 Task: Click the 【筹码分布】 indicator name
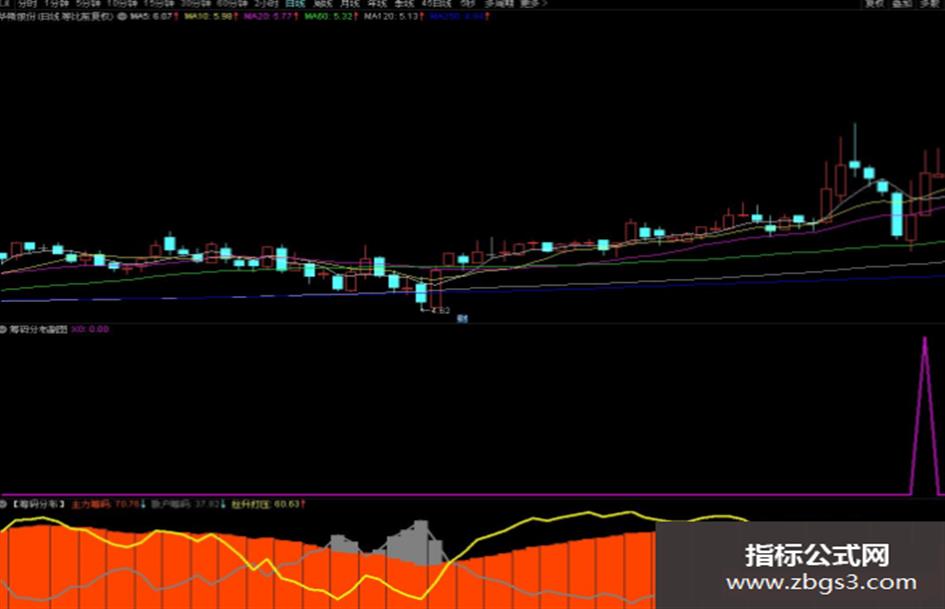(x=39, y=503)
